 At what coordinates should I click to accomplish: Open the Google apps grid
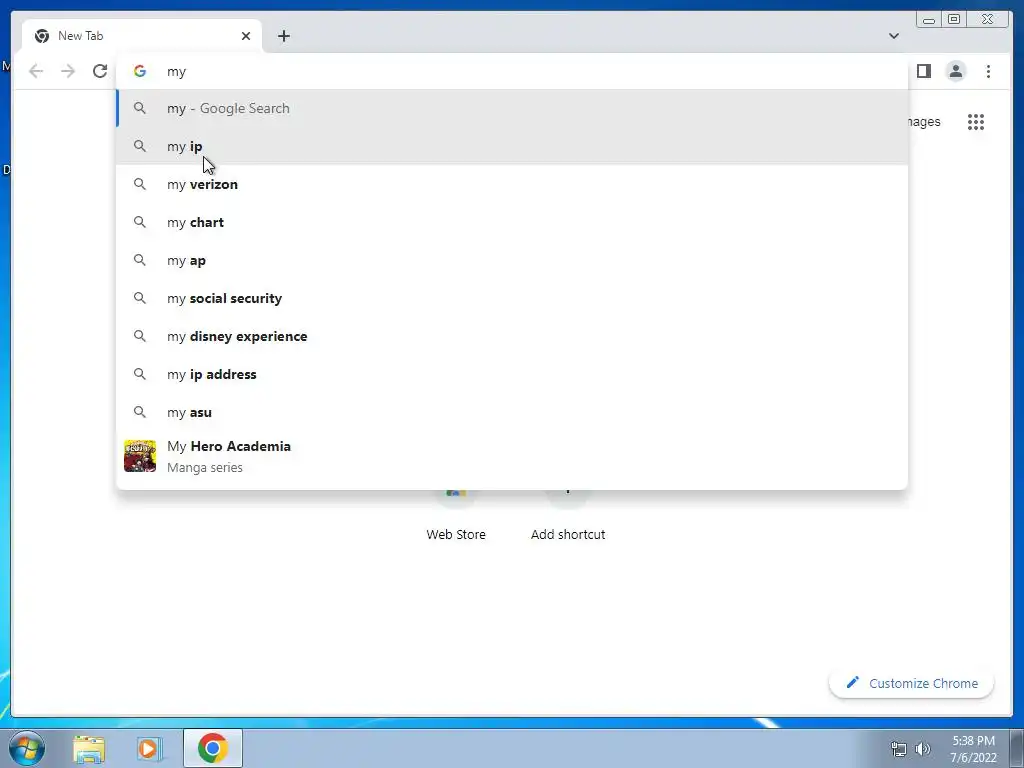[x=976, y=121]
